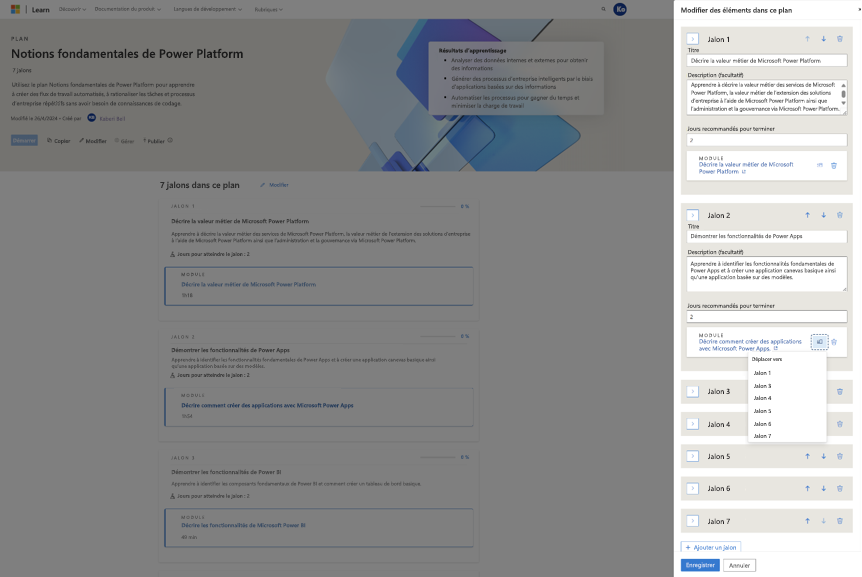
Task: Click the Annuler button
Action: click(x=739, y=565)
